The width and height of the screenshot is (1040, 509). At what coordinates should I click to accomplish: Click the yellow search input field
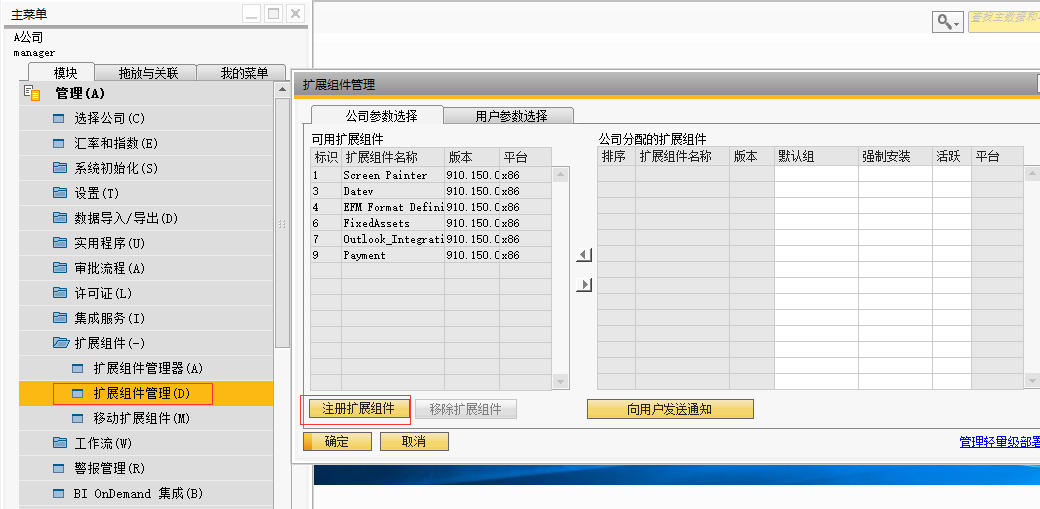click(1004, 22)
